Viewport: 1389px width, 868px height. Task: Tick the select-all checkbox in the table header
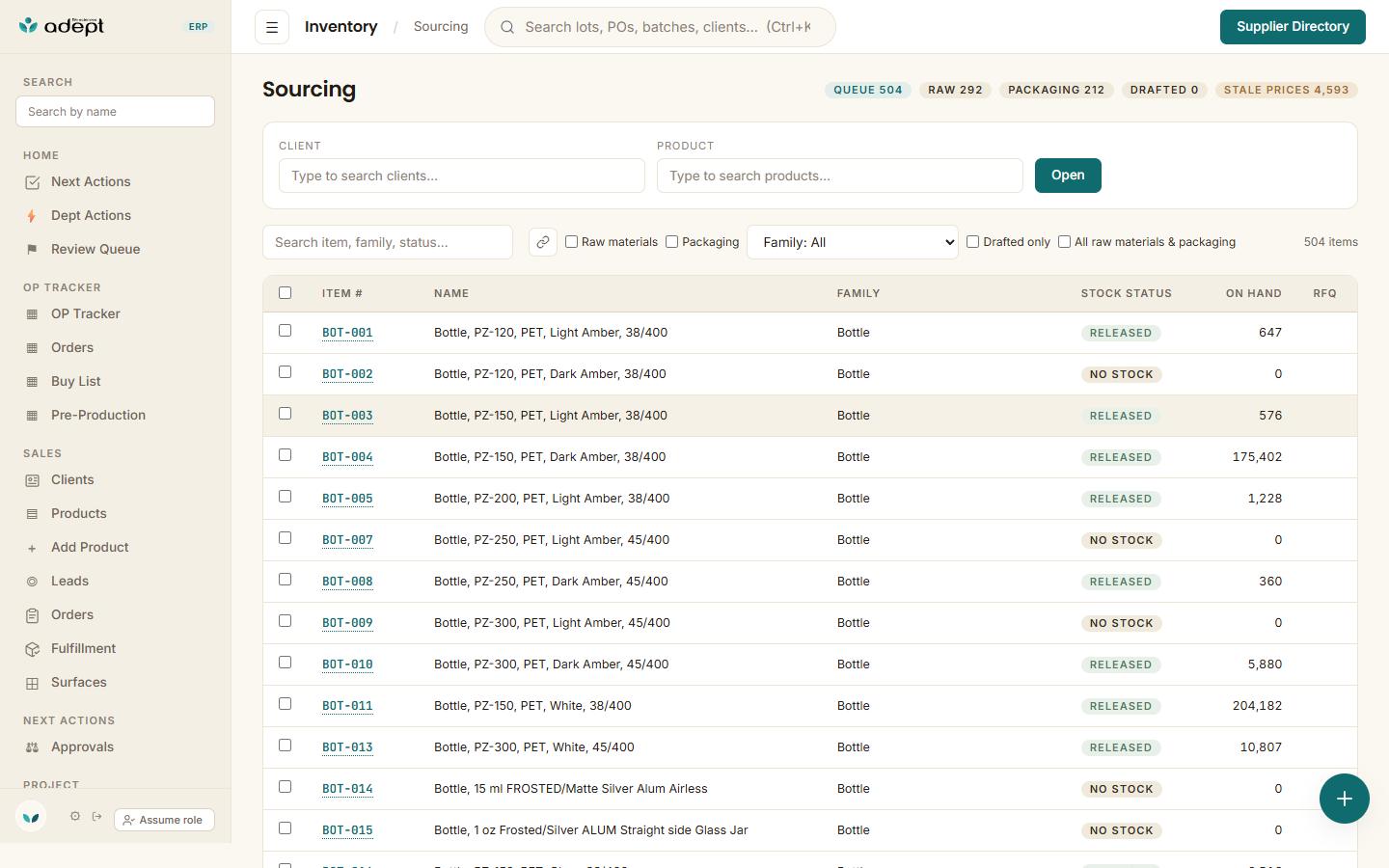click(x=285, y=292)
